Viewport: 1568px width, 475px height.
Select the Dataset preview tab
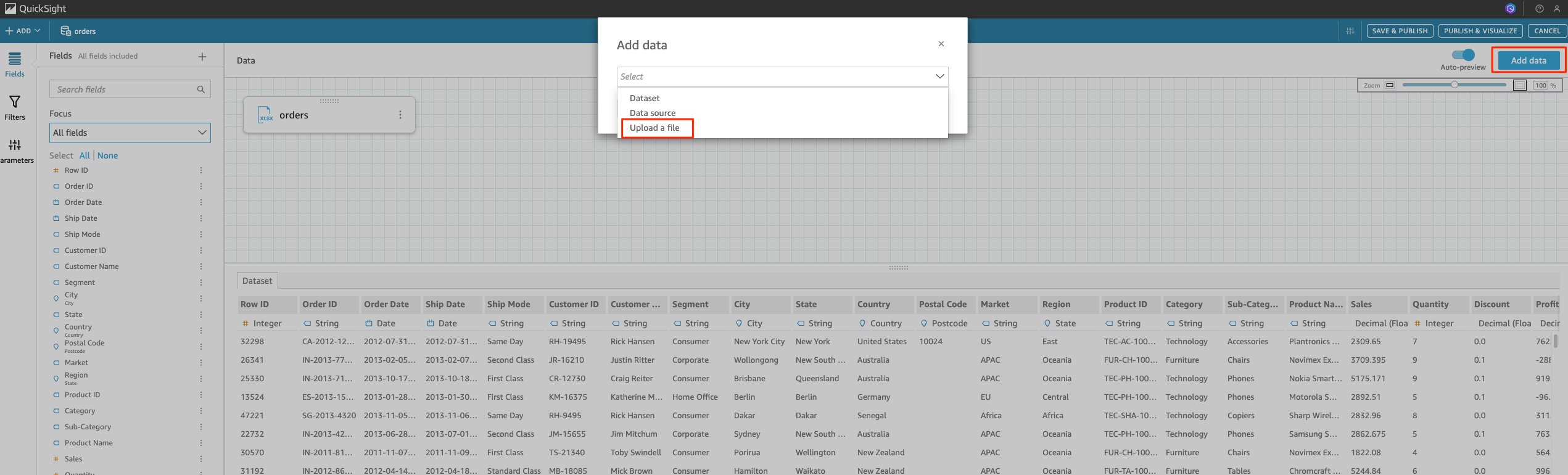pos(257,281)
